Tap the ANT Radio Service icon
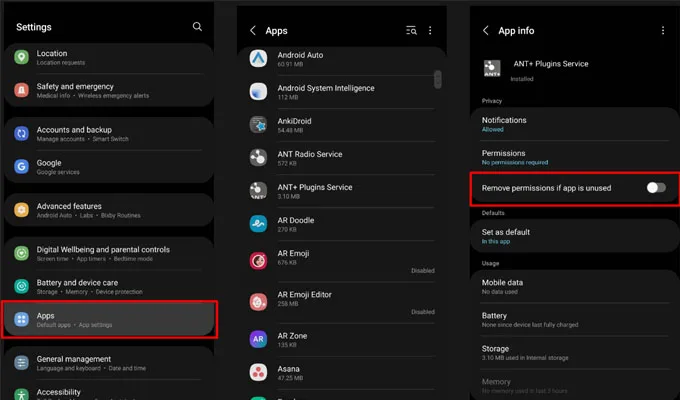 pyautogui.click(x=258, y=157)
